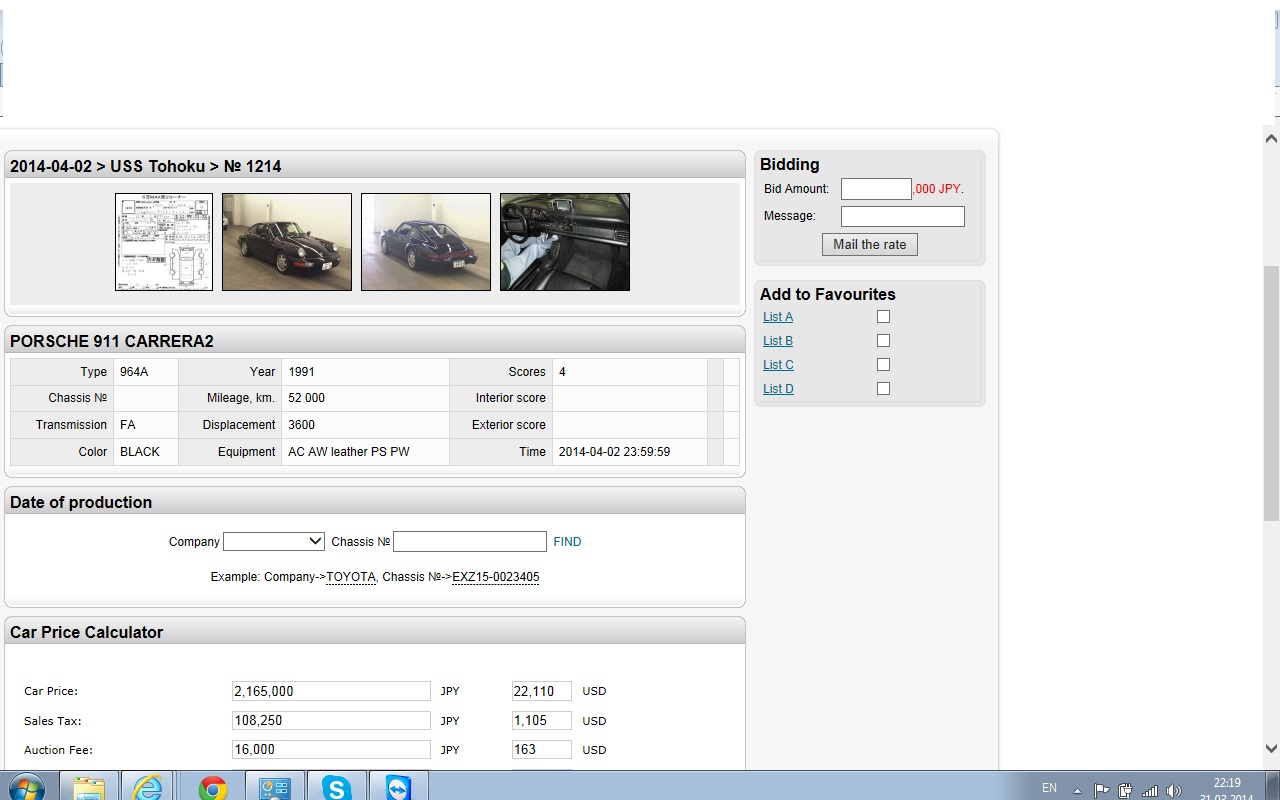Click the EXZ15-0023405 example chassis link
This screenshot has height=800, width=1280.
[x=495, y=577]
